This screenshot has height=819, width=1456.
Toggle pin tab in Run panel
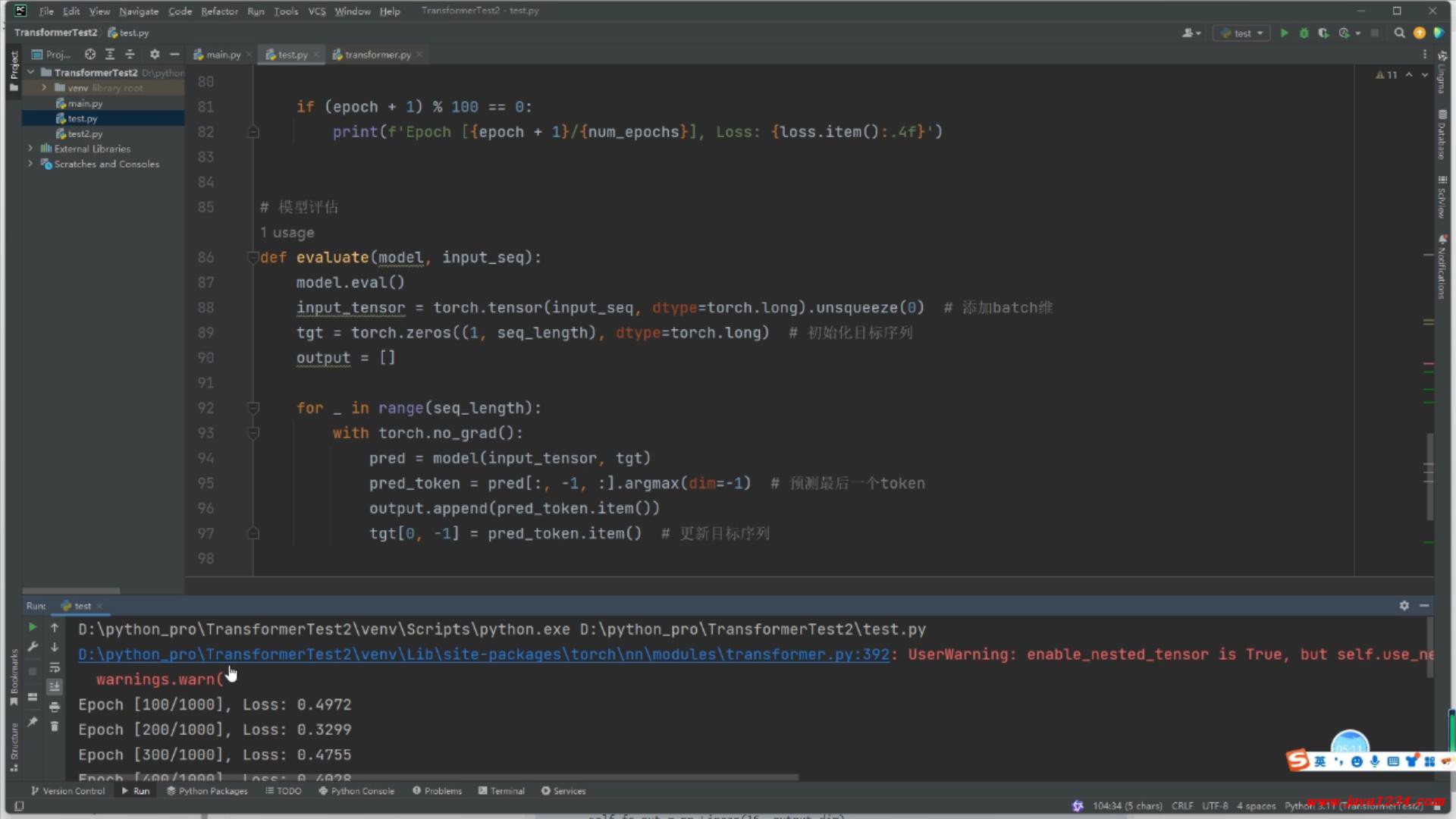pos(33,722)
